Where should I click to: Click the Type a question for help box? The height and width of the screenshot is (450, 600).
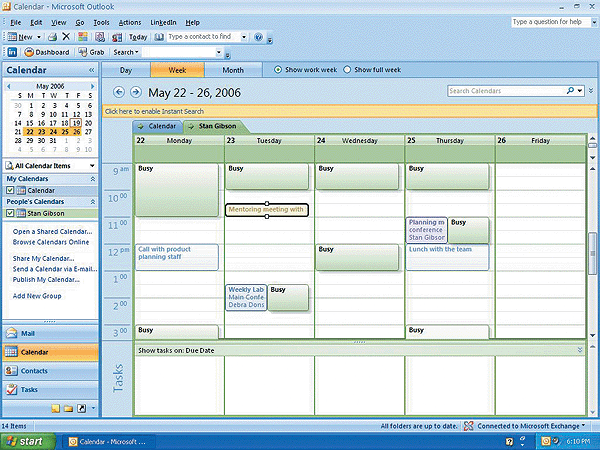pyautogui.click(x=550, y=22)
